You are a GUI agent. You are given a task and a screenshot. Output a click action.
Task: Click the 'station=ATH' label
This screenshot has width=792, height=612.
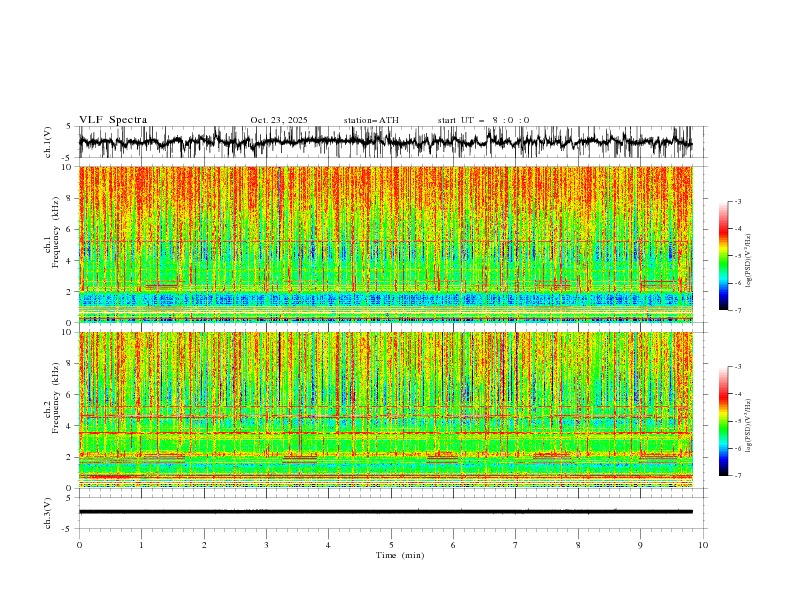(x=371, y=120)
